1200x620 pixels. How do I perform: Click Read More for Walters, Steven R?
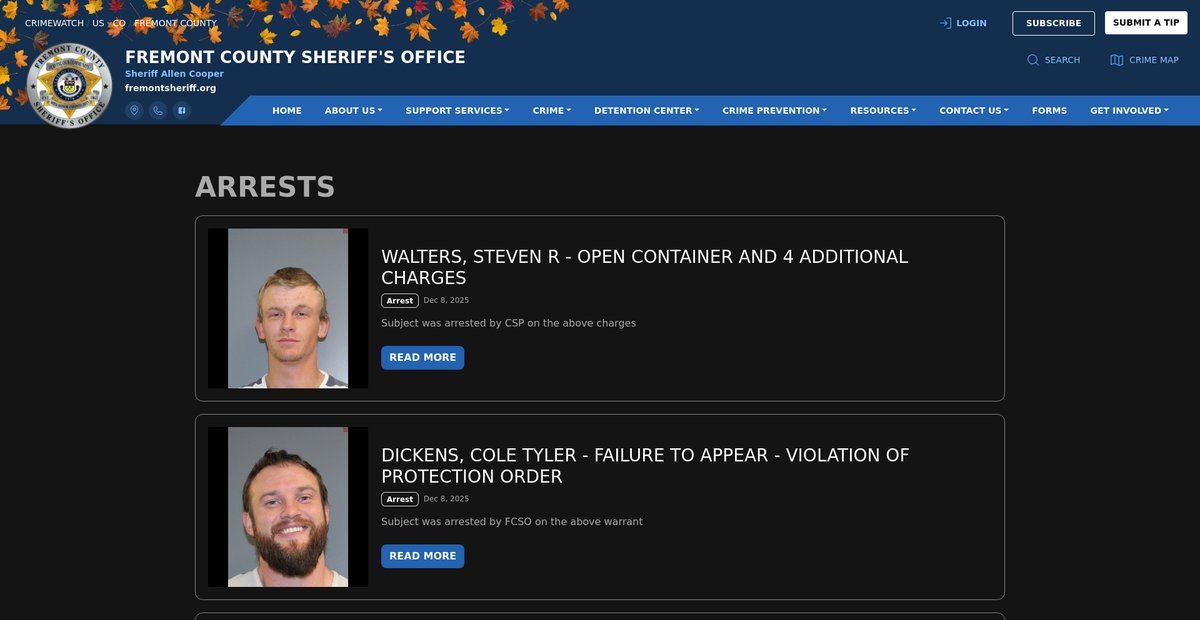[422, 358]
